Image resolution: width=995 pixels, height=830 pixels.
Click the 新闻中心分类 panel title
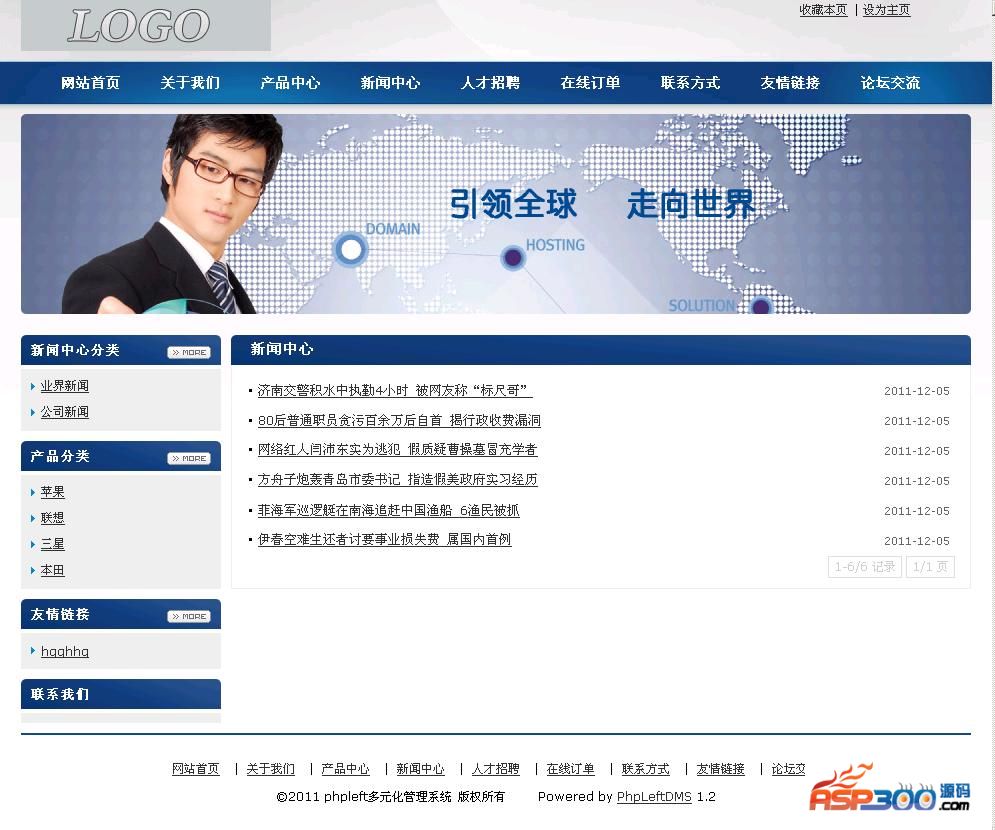click(x=75, y=350)
